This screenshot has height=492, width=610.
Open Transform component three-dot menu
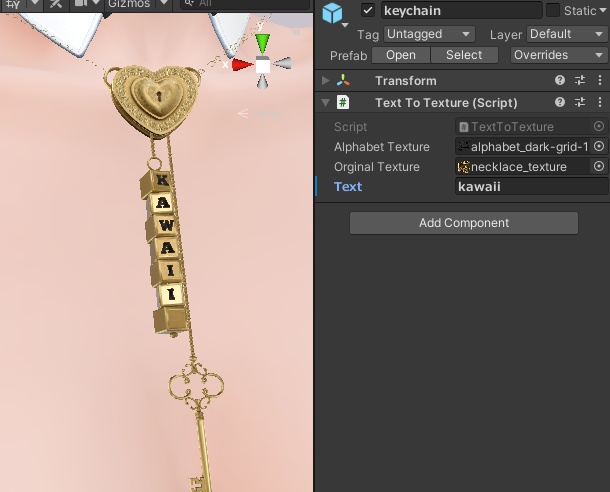tap(599, 81)
